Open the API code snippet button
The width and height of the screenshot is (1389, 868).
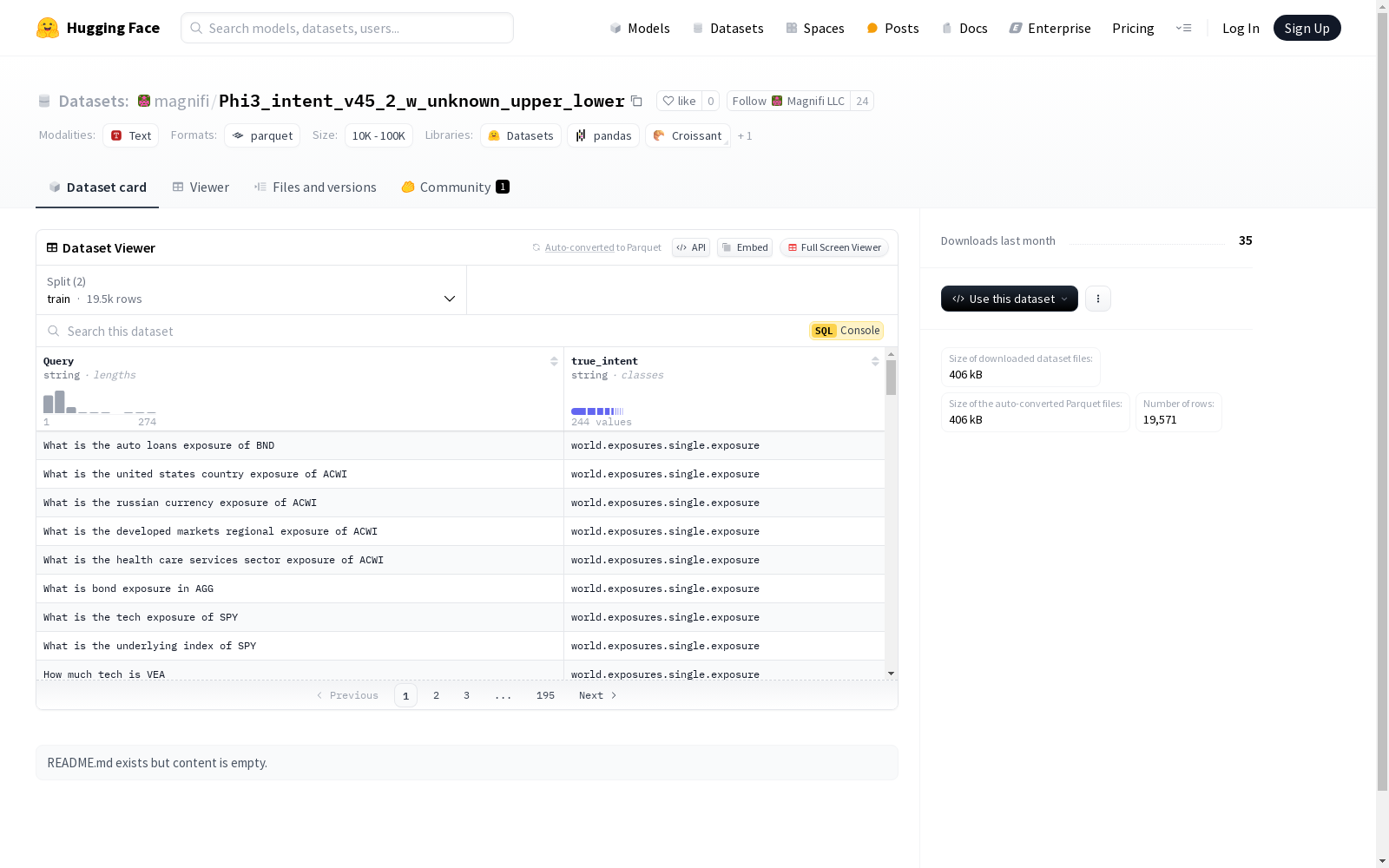691,247
